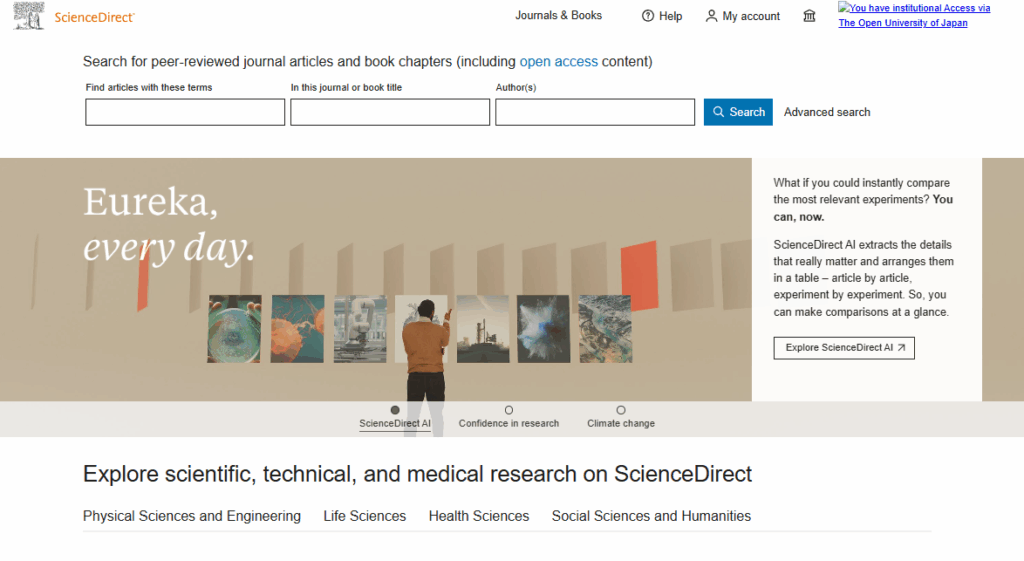Open the Advanced search link
This screenshot has height=561, width=1024.
827,112
